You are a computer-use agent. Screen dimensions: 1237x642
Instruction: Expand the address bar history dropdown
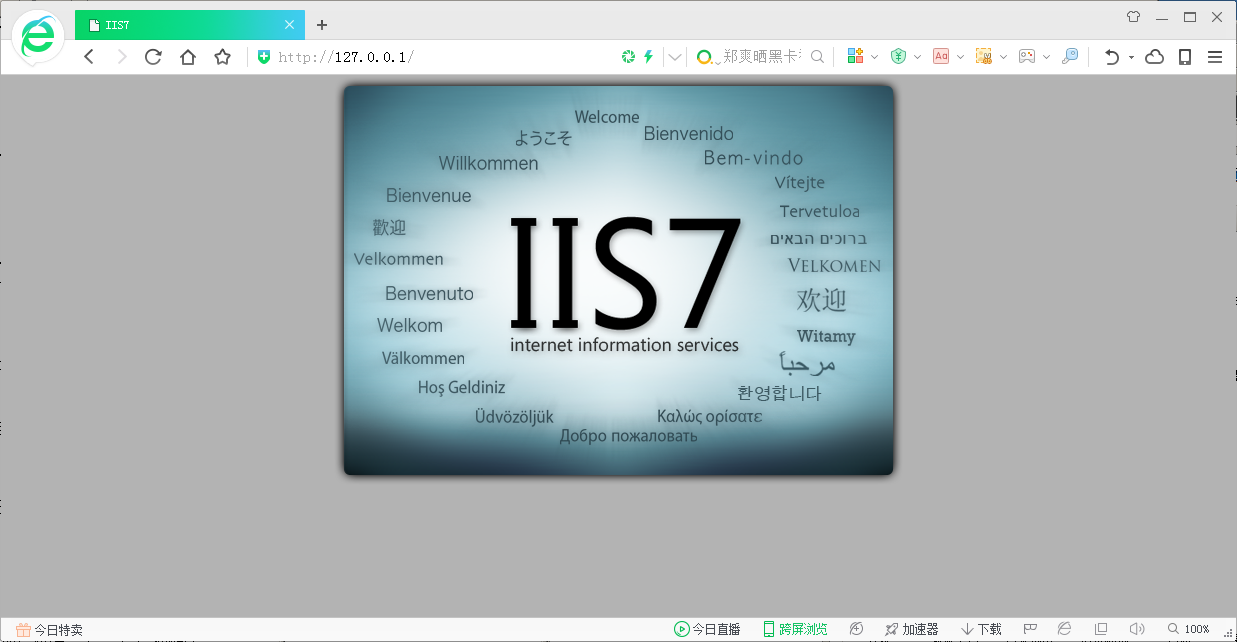coord(675,57)
